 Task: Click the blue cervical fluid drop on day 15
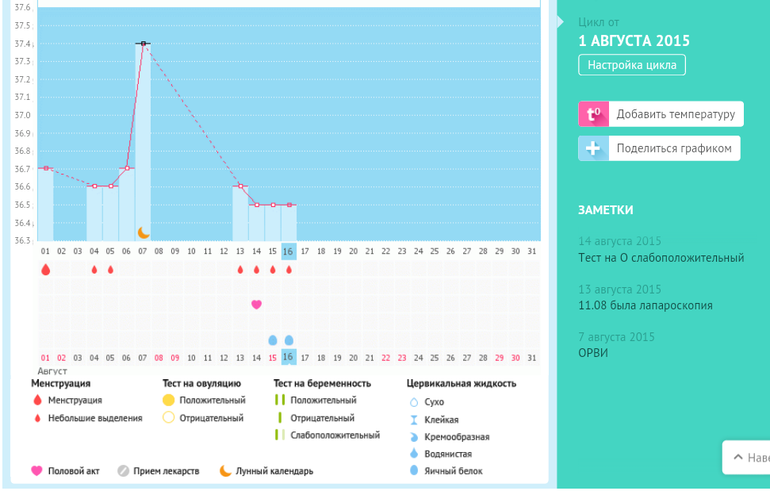tap(272, 340)
